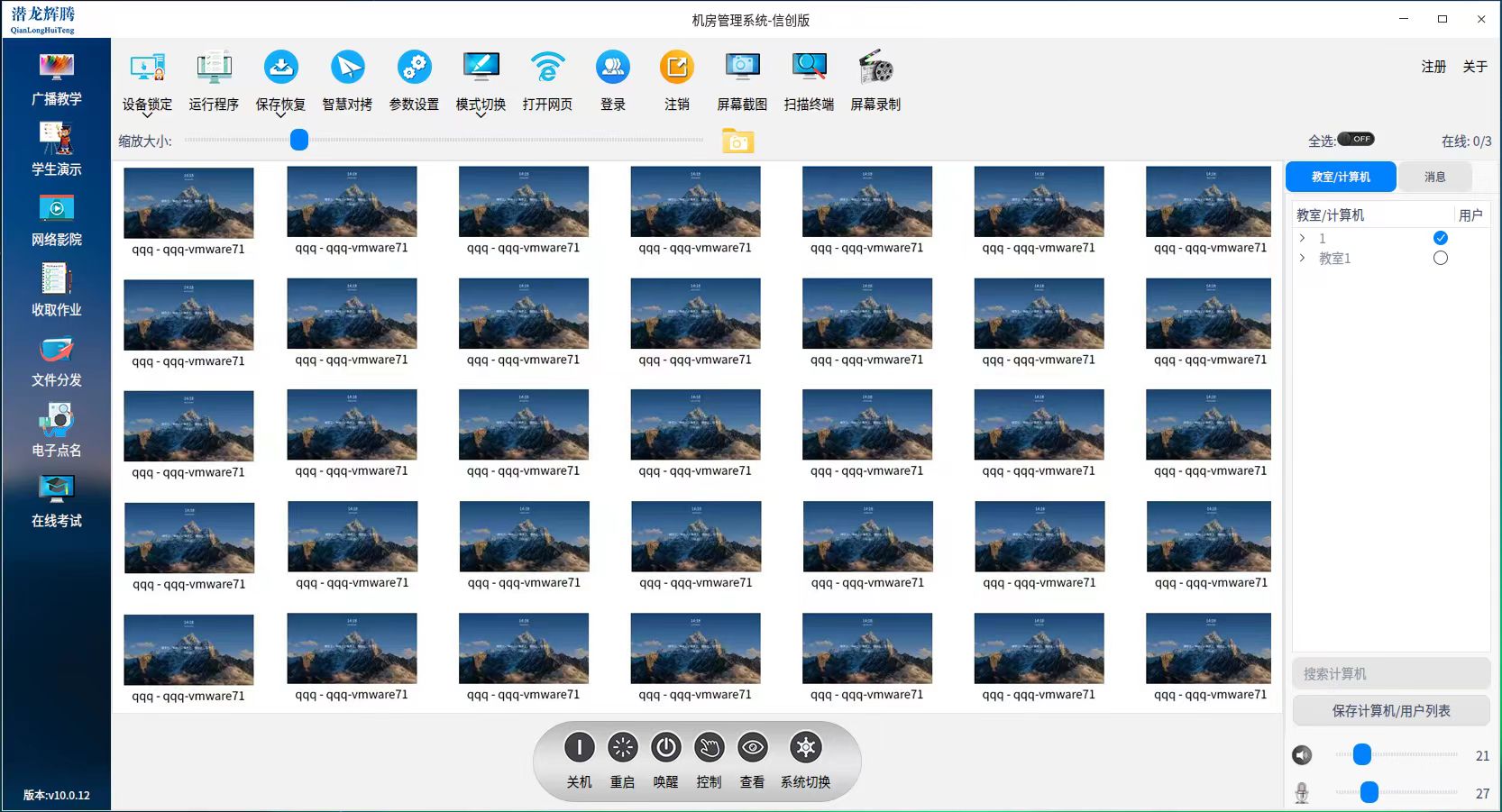Viewport: 1502px width, 812px height.
Task: Start 屏幕录制 screen recording
Action: (875, 68)
